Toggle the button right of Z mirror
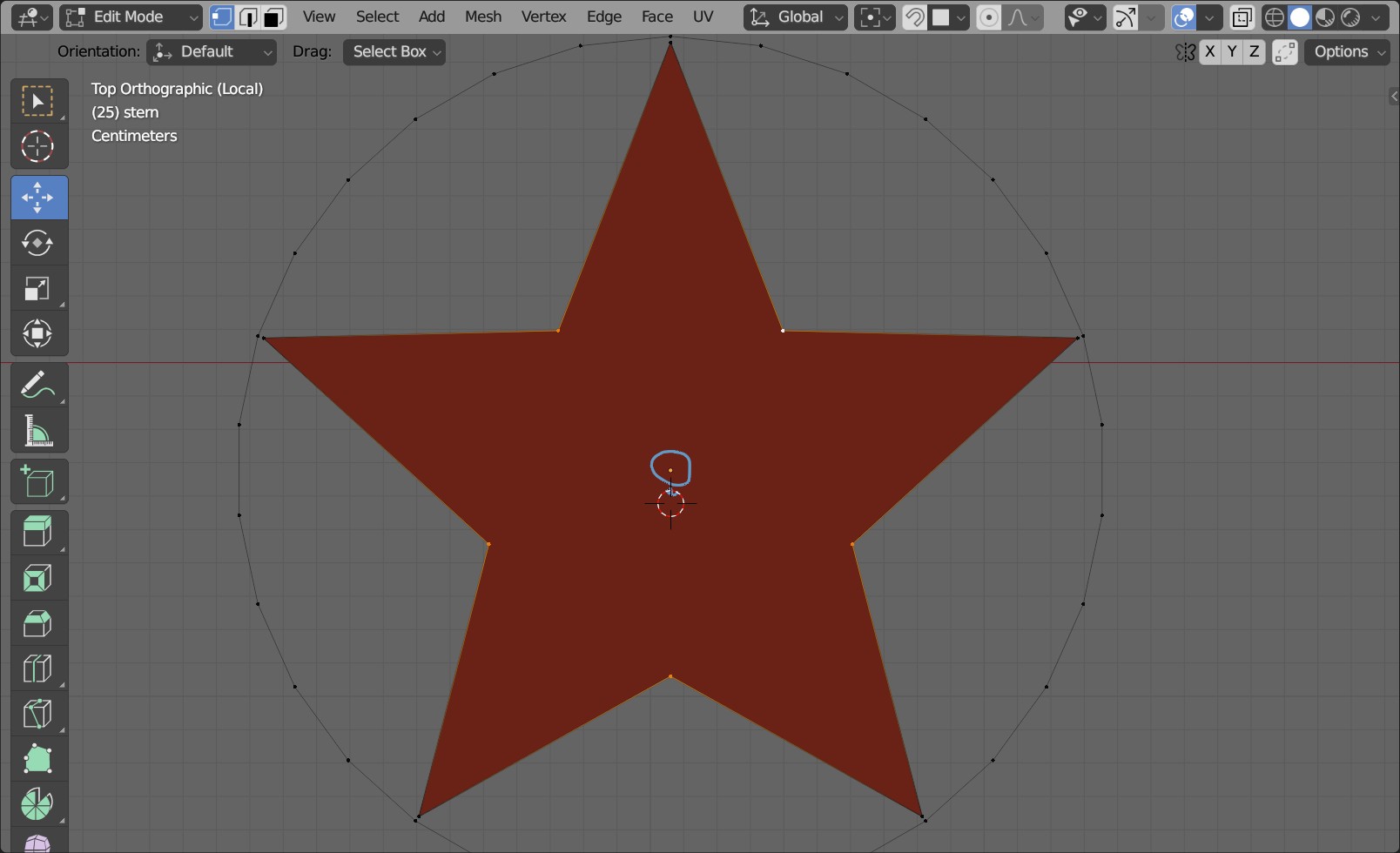 tap(1285, 52)
